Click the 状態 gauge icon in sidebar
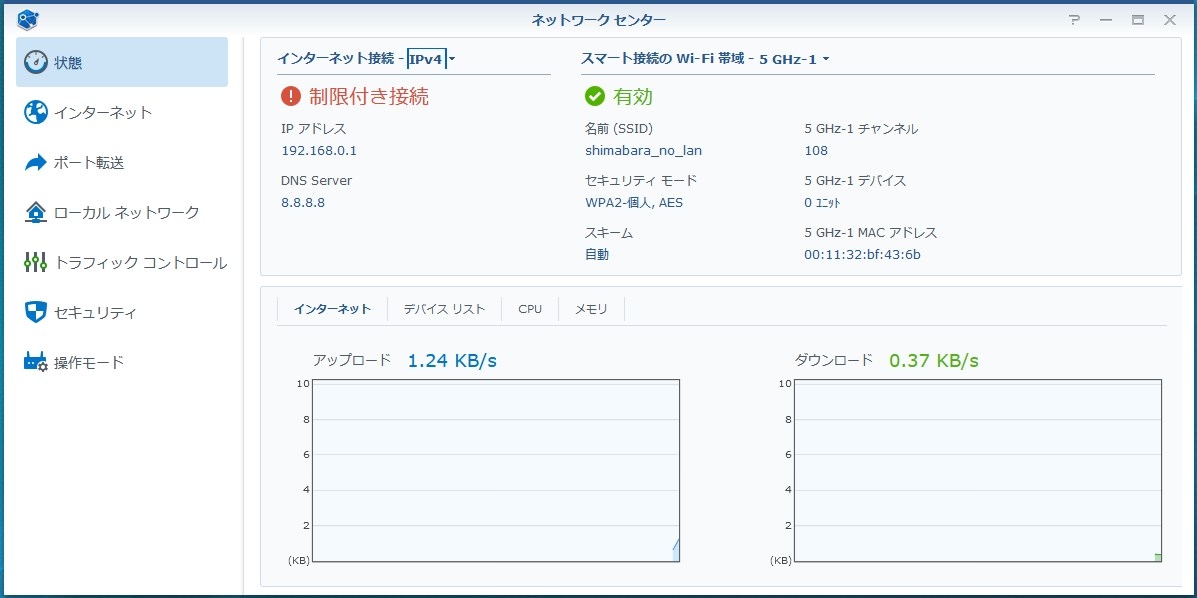1197x598 pixels. point(36,62)
